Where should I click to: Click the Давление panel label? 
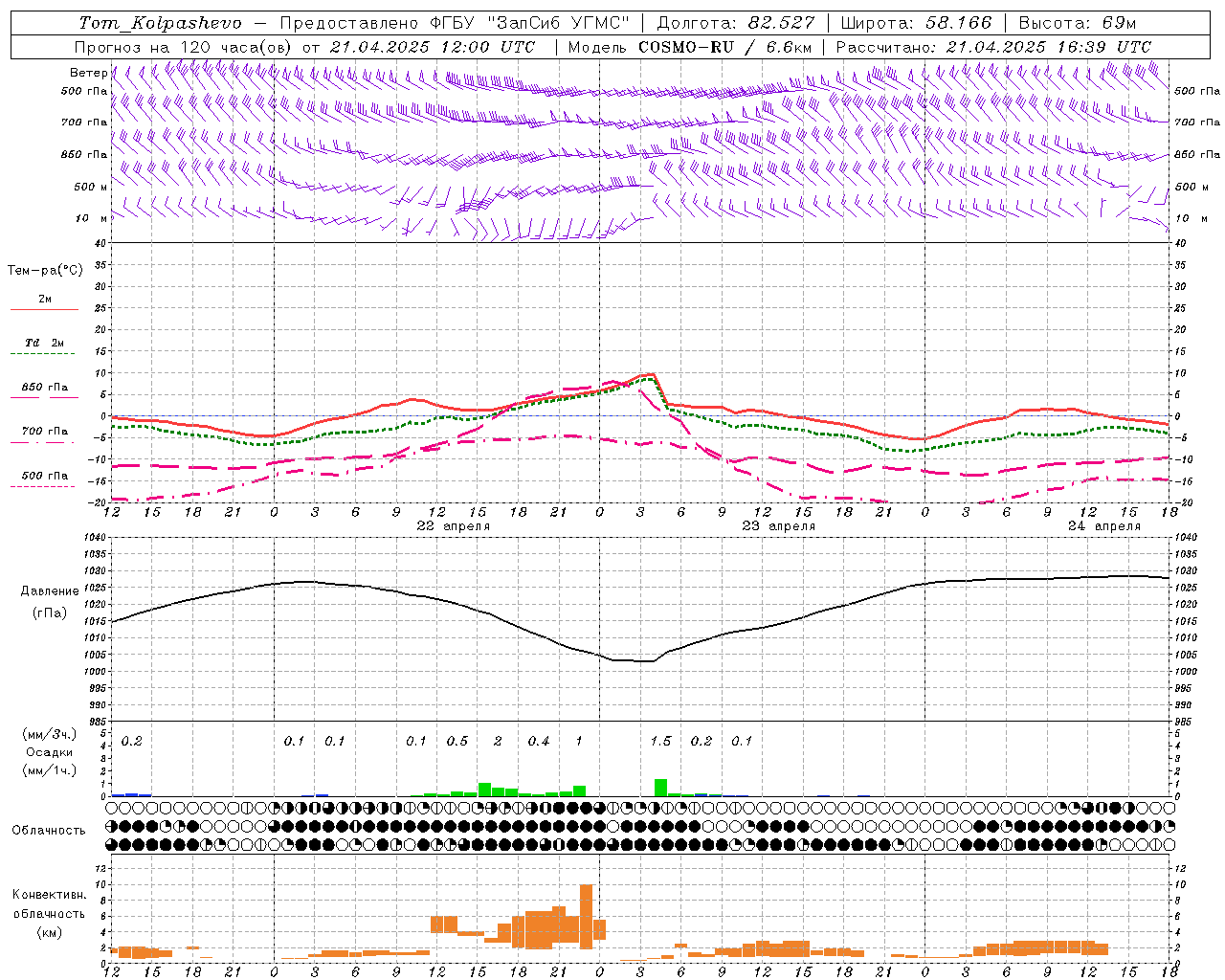tap(50, 591)
